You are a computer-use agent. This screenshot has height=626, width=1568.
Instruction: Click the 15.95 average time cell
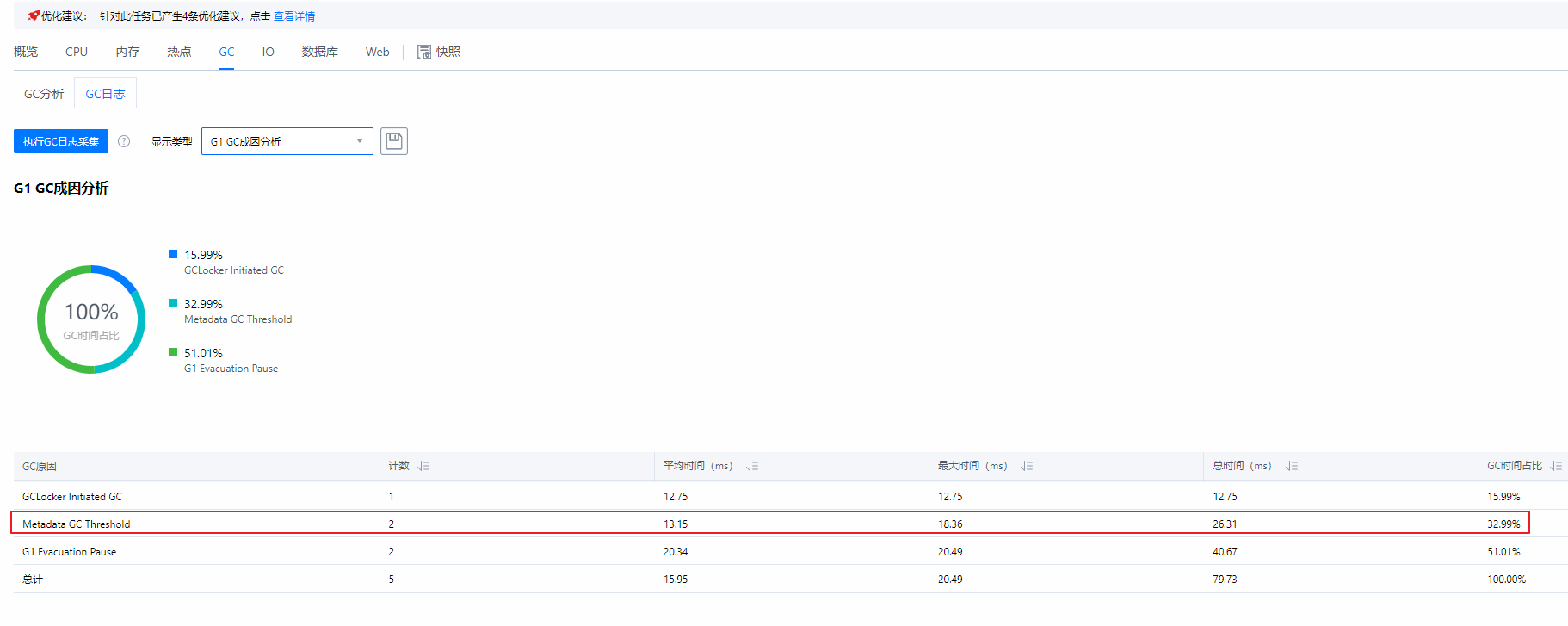[x=676, y=580]
